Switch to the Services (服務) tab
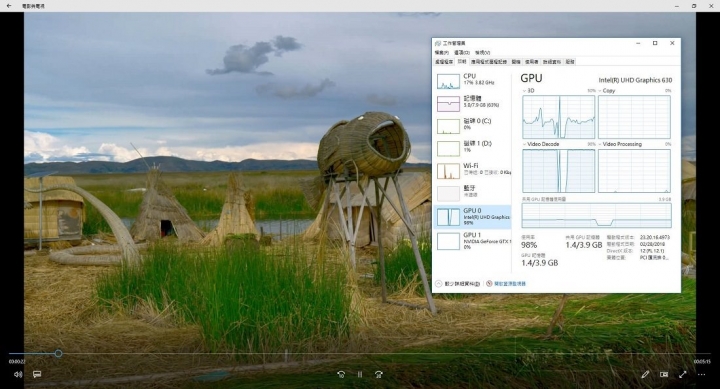Screen dimensions: 720x389 tap(570, 62)
